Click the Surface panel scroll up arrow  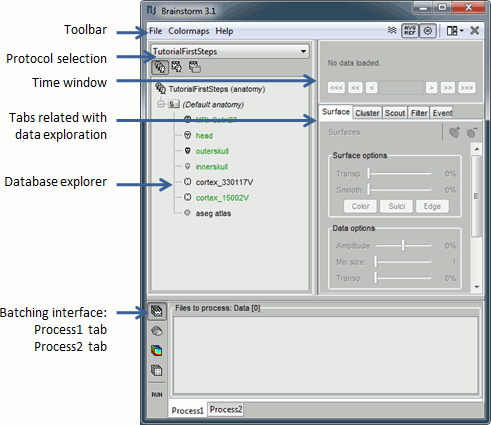477,149
